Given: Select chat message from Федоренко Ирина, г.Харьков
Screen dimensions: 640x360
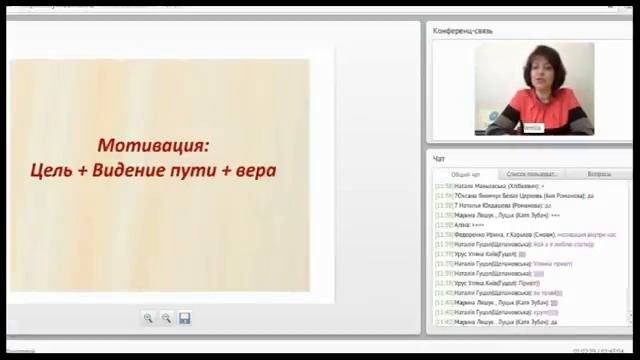Looking at the screenshot, I should click(525, 235).
